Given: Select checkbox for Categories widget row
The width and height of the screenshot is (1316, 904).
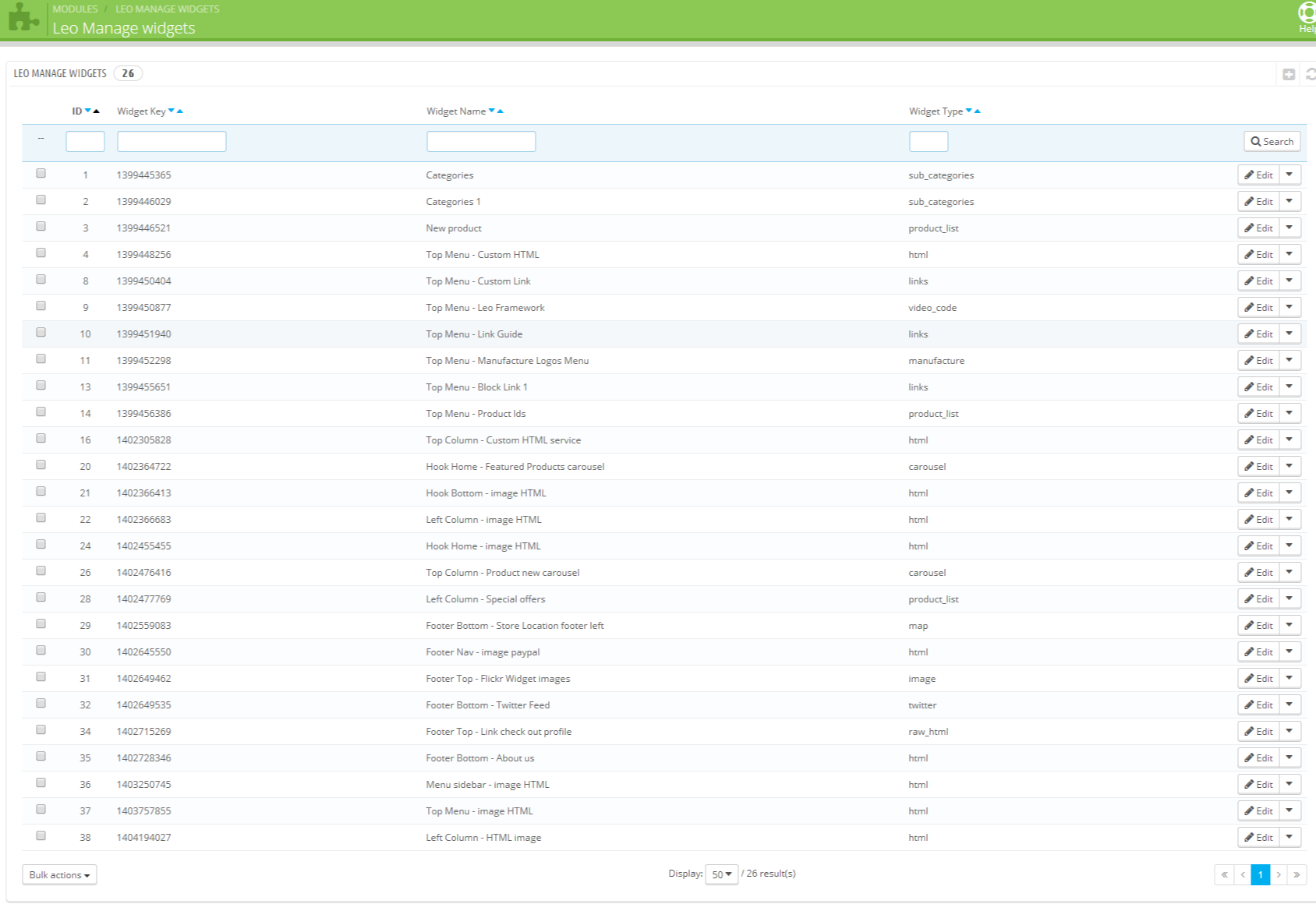Looking at the screenshot, I should click(41, 173).
